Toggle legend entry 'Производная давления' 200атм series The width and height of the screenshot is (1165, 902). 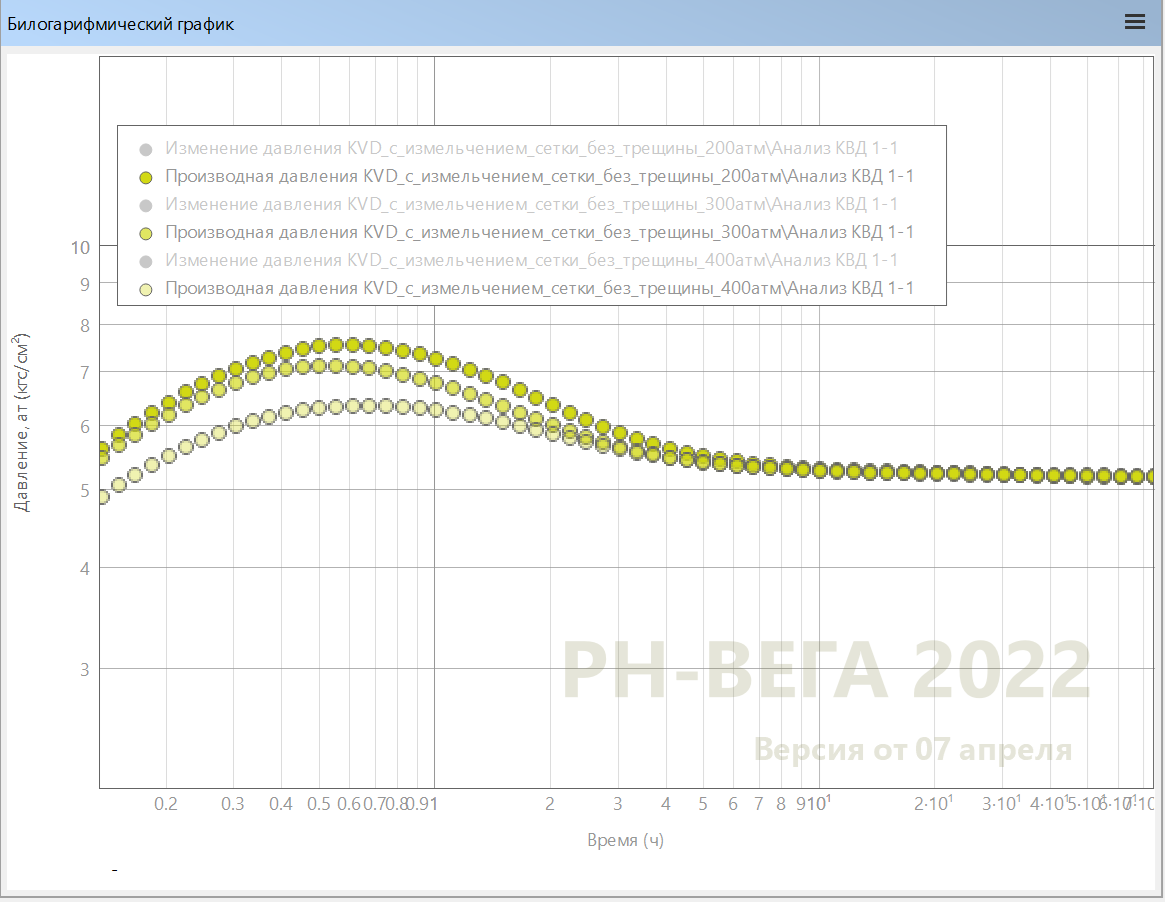[x=526, y=177]
